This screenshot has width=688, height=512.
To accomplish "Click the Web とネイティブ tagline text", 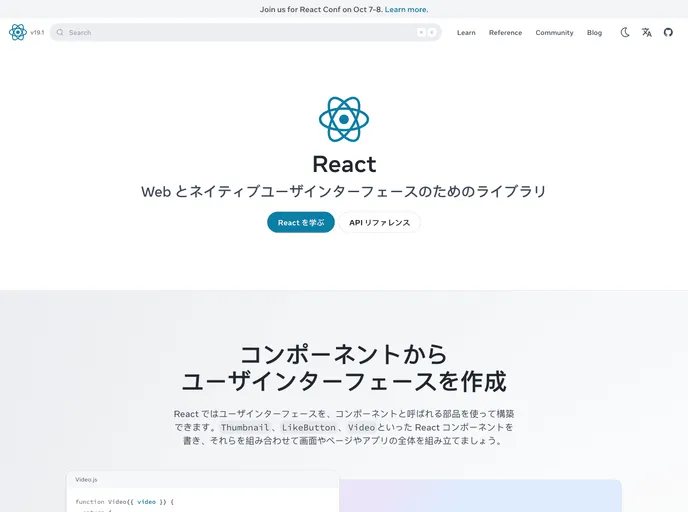I will click(344, 192).
